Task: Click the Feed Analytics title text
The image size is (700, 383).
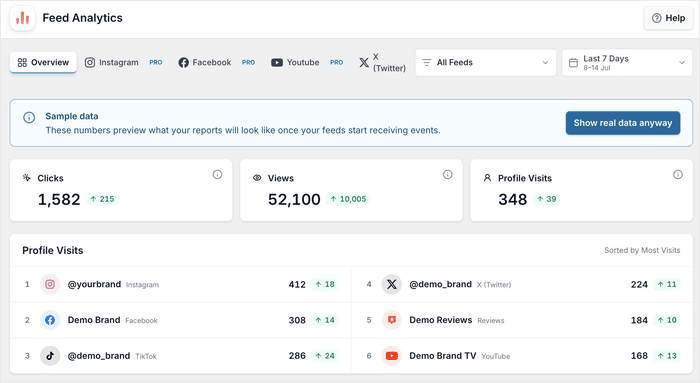Action: 82,18
